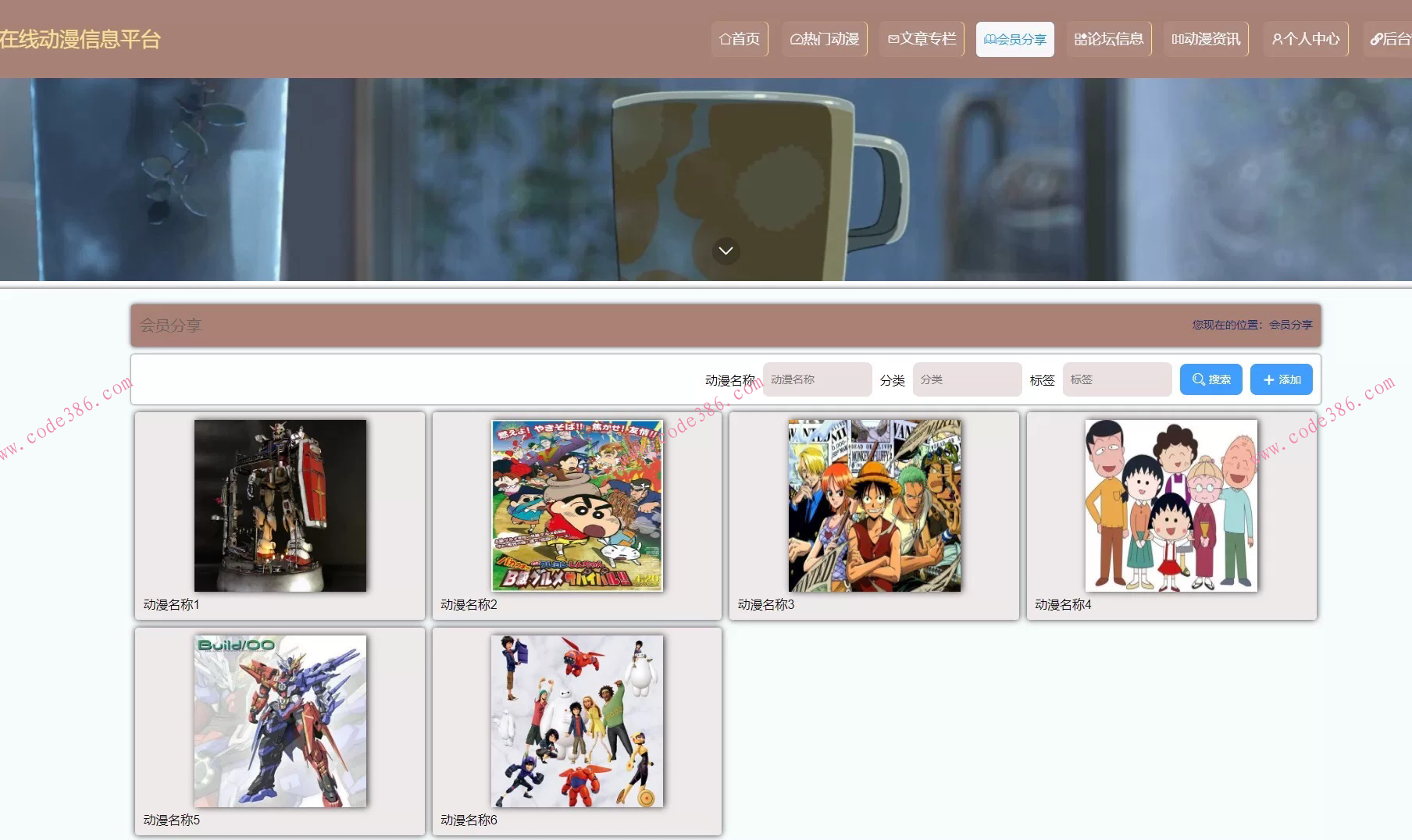Open the Big Hero 6 thumbnail 动漫名称6

[577, 721]
